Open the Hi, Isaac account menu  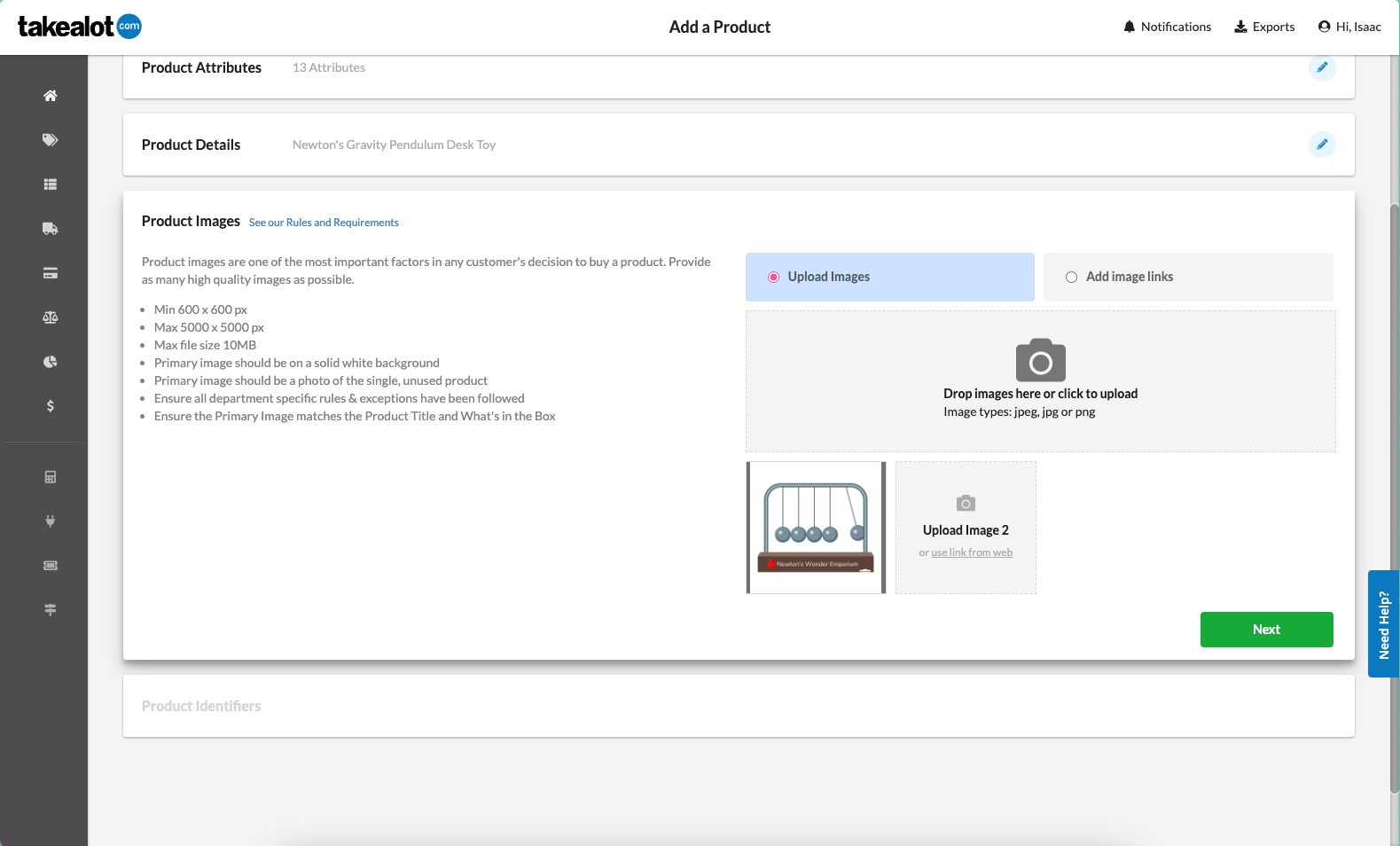[1349, 27]
